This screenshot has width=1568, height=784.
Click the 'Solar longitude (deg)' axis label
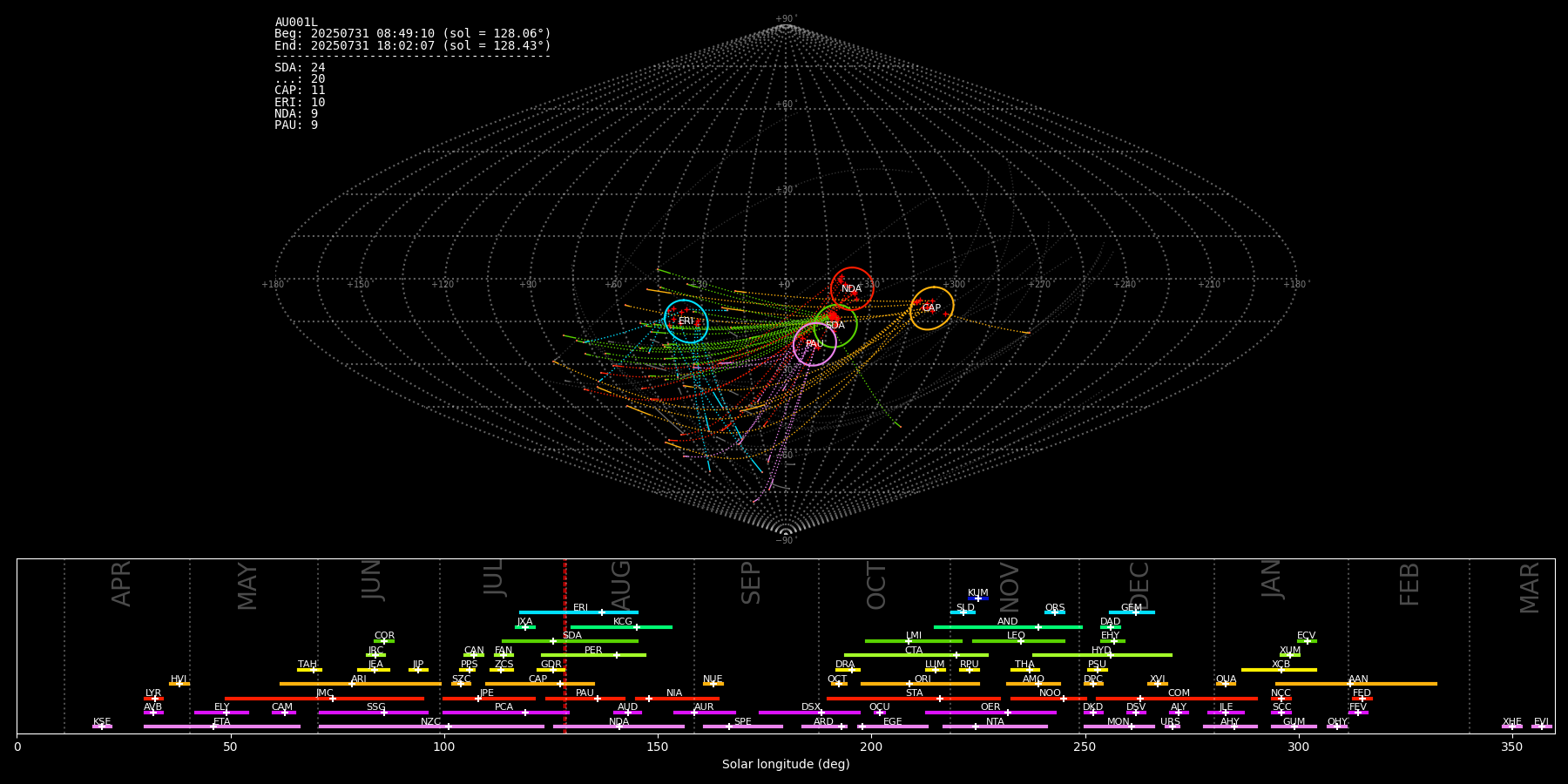click(x=786, y=764)
